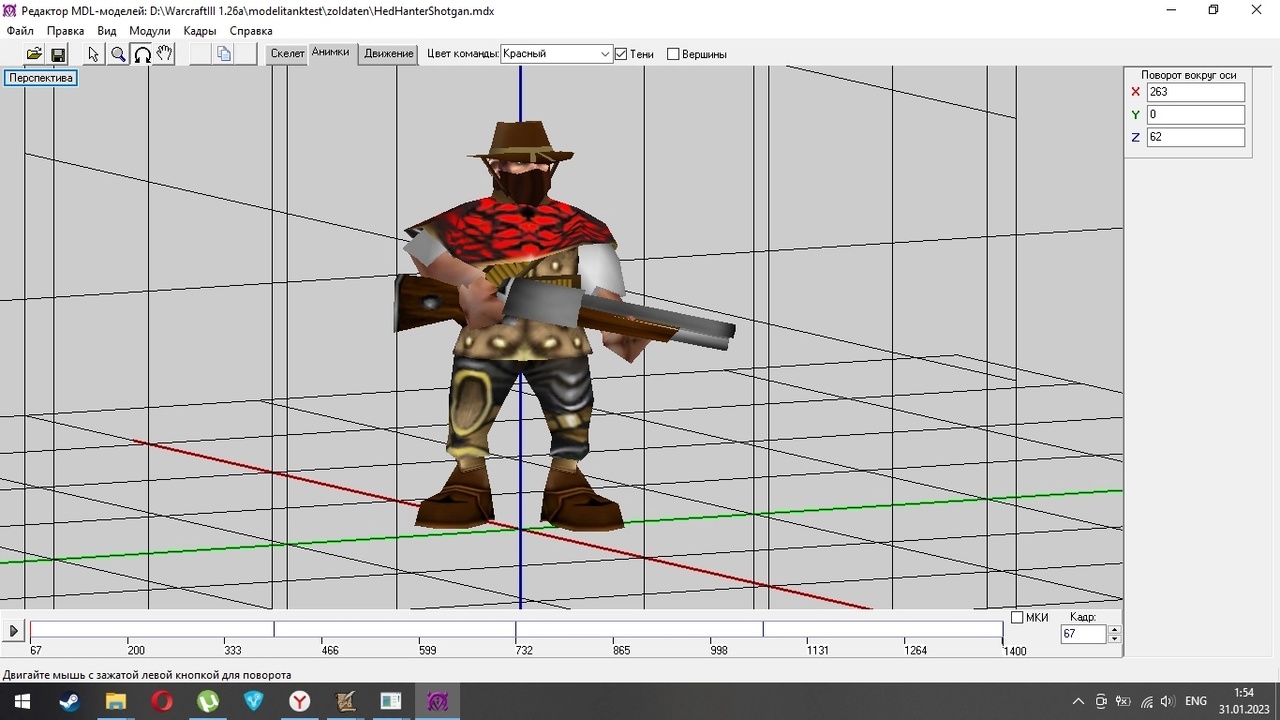Open the Модули menu

click(x=149, y=31)
